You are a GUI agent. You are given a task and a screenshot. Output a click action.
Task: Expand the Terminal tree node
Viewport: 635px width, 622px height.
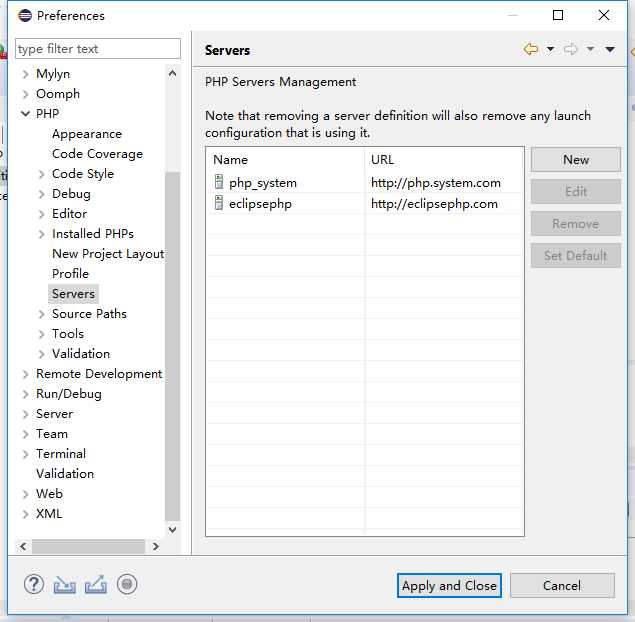coord(26,454)
